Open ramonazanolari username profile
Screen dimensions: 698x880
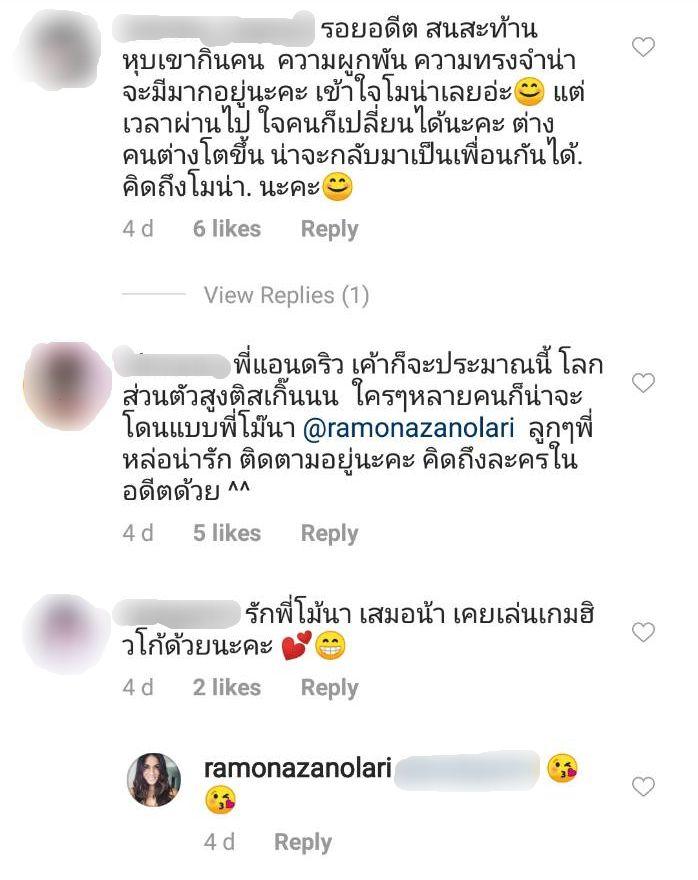point(297,768)
